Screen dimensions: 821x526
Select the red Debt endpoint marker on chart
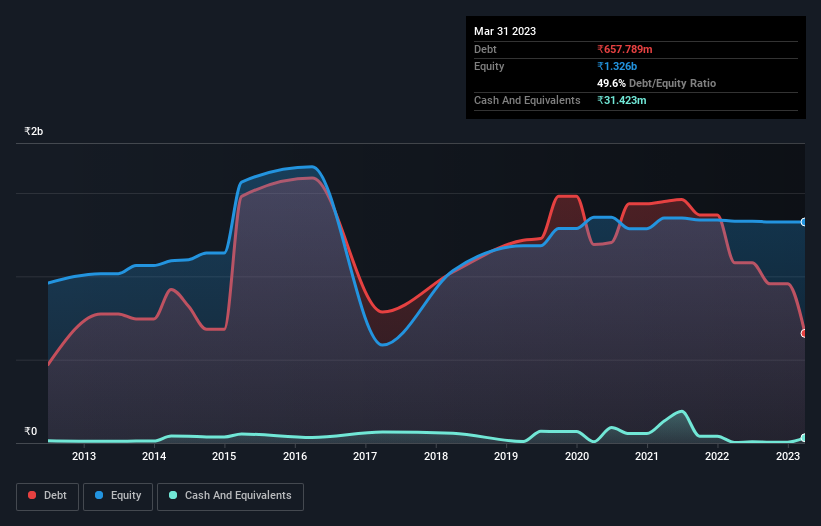coord(804,333)
